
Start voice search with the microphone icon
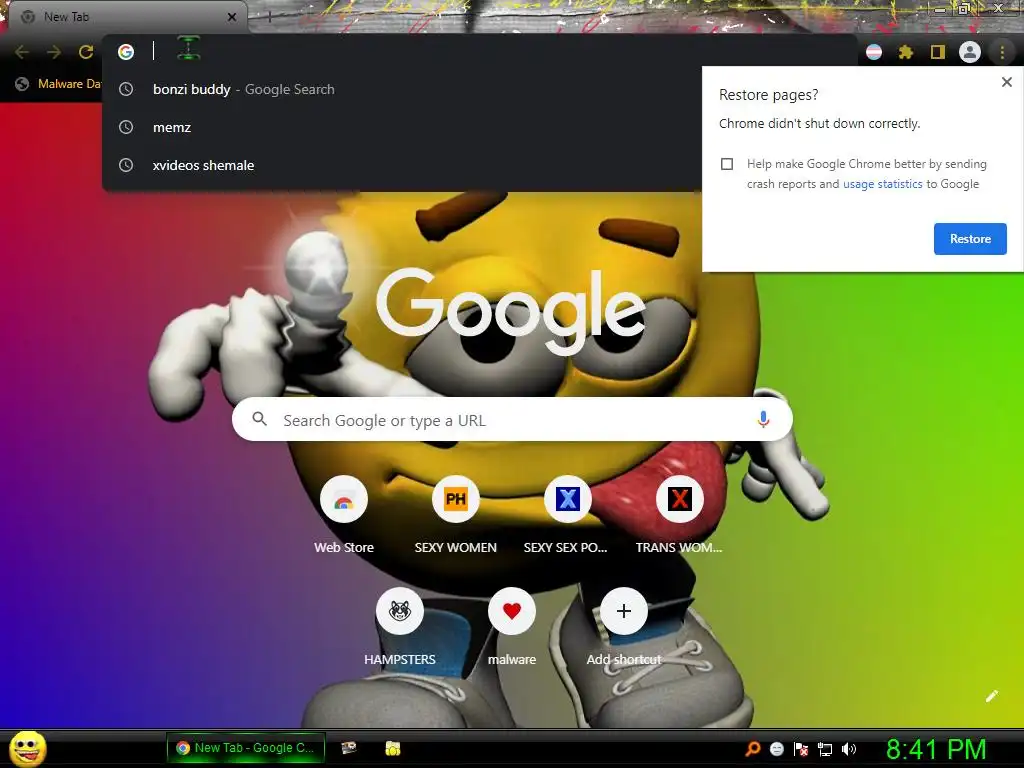click(x=763, y=419)
